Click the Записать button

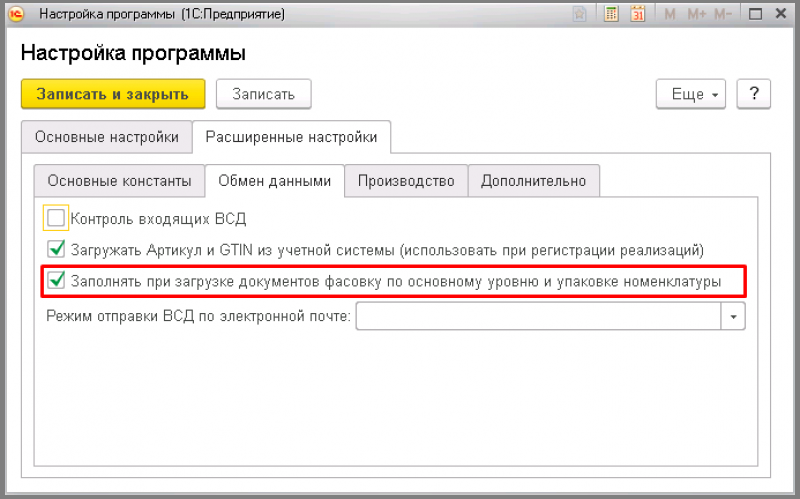(263, 94)
